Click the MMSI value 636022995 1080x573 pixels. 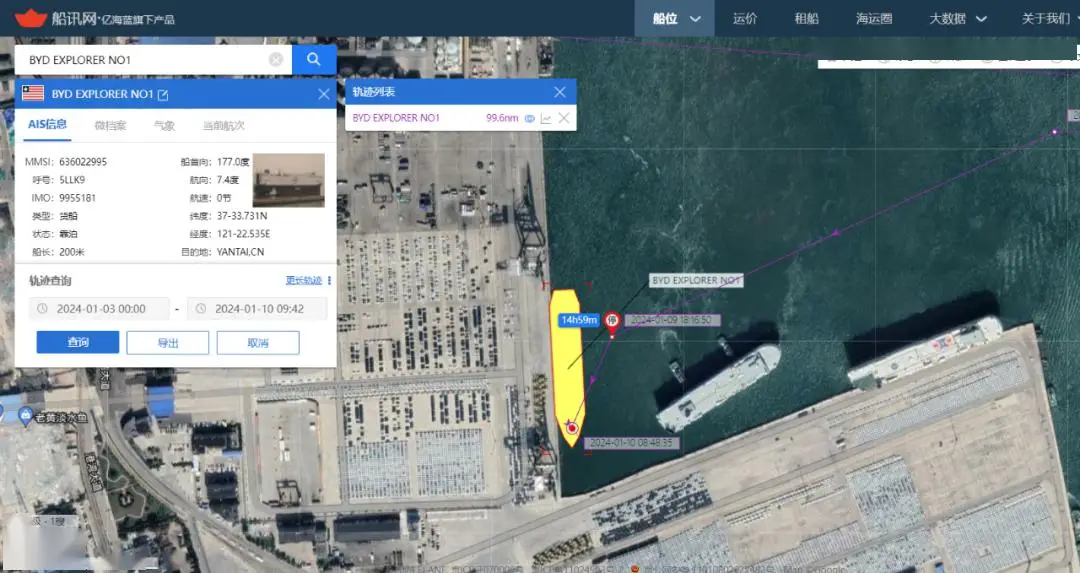[83, 162]
